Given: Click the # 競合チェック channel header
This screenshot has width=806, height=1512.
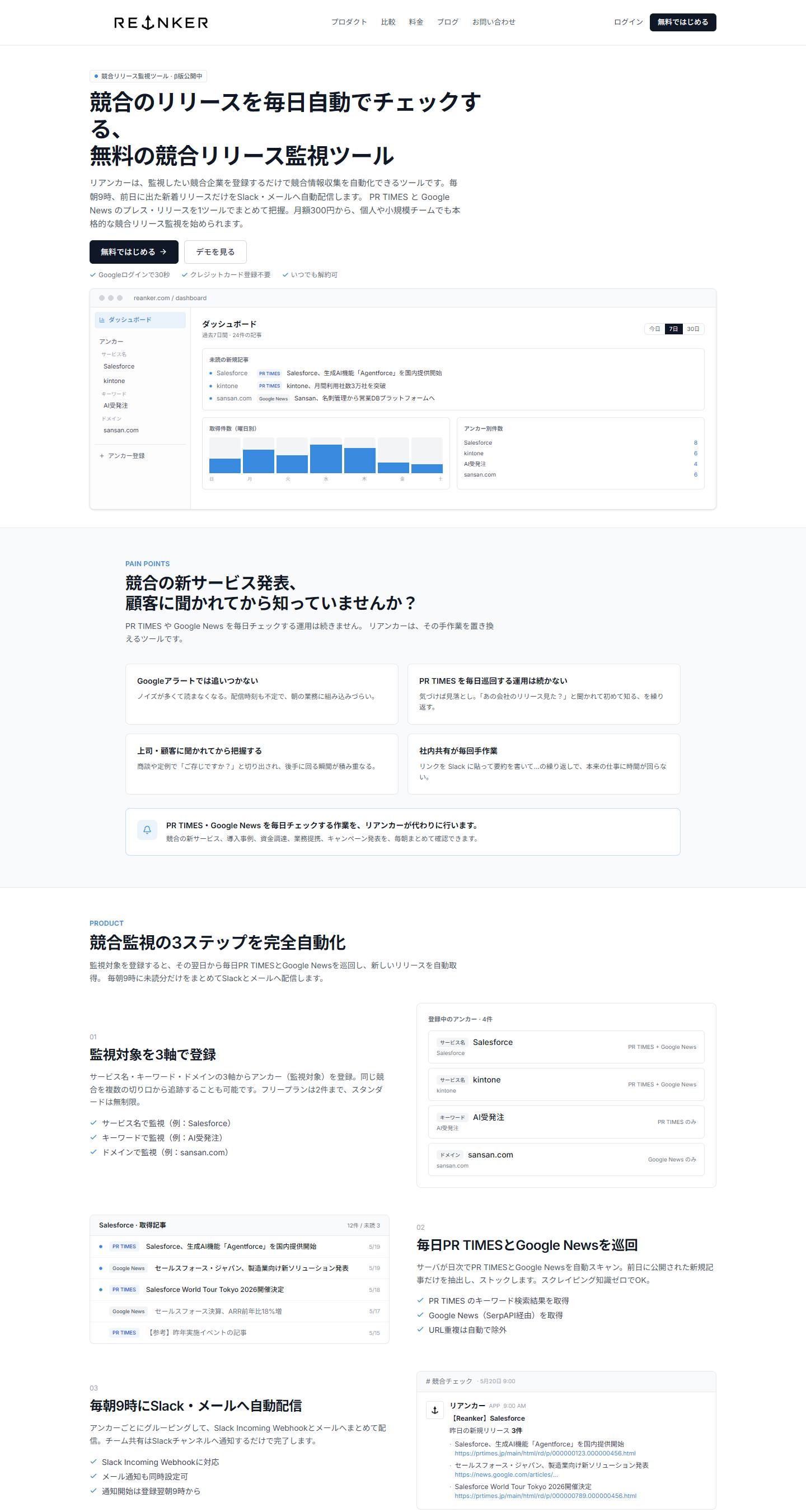Looking at the screenshot, I should point(449,1382).
